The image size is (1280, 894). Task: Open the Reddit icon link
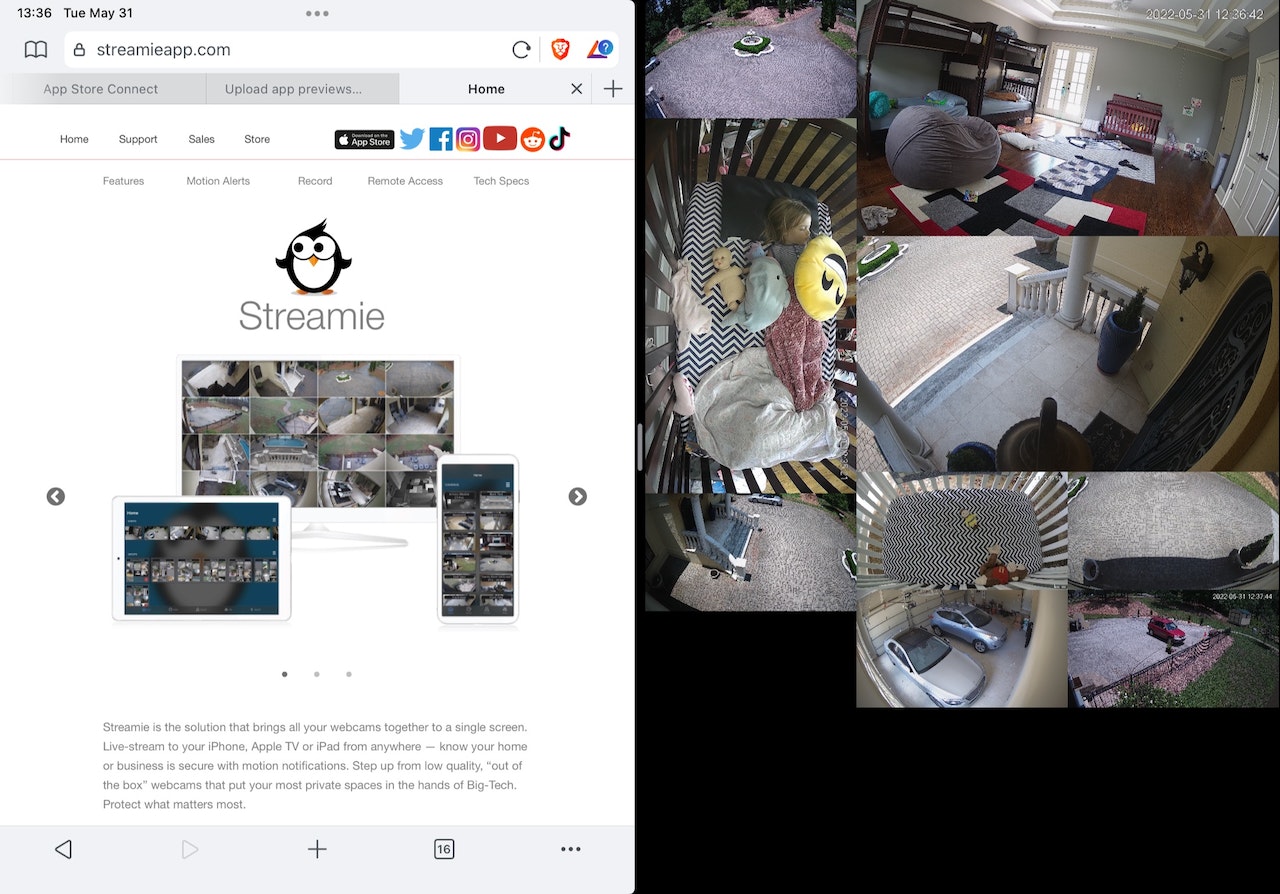tap(532, 140)
